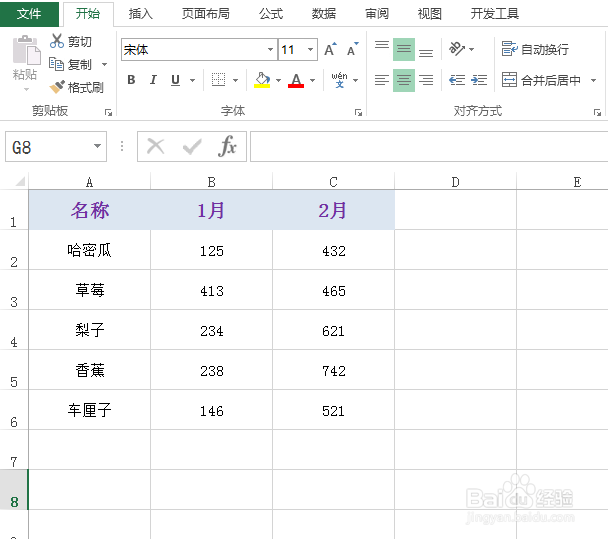
Task: Open clipboard group dialog launcher
Action: click(108, 112)
